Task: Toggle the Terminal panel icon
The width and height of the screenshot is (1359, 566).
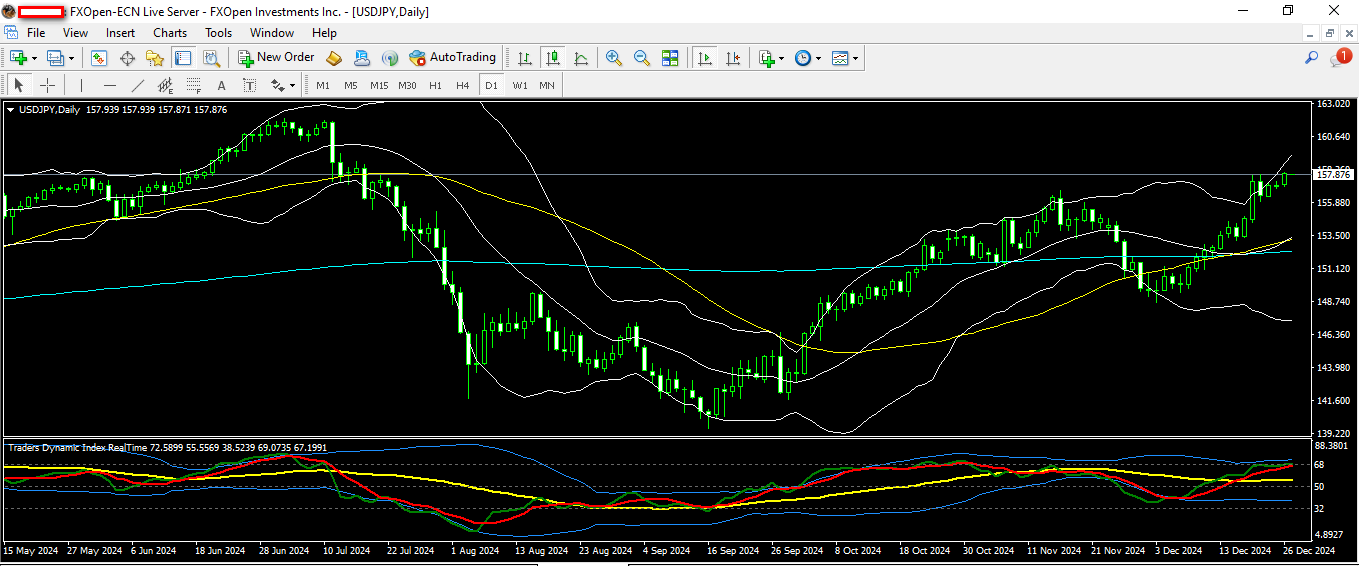Action: pos(182,58)
